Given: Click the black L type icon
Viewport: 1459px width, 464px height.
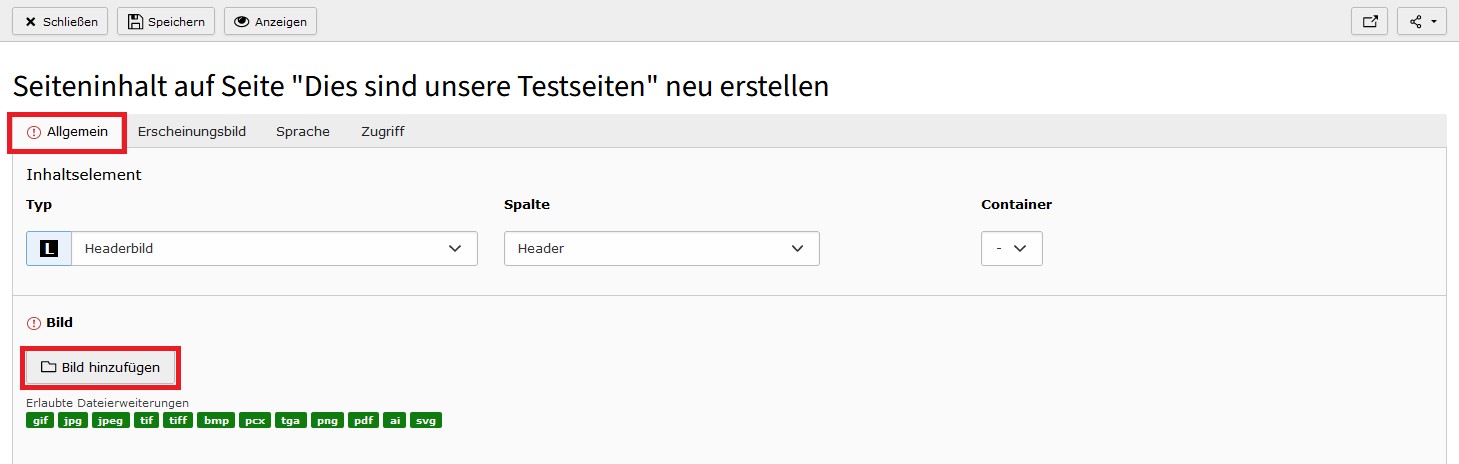Looking at the screenshot, I should [x=49, y=249].
